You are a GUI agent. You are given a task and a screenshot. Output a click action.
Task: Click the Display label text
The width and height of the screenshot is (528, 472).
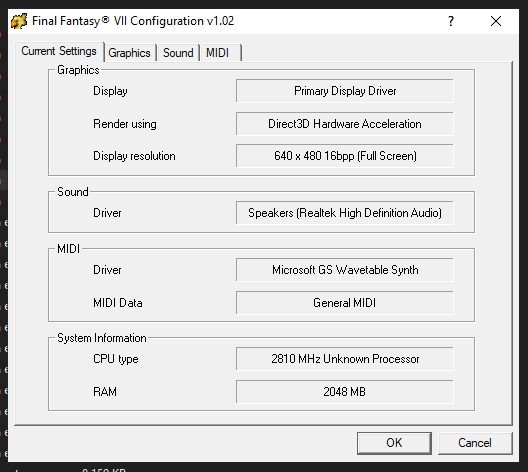pyautogui.click(x=110, y=91)
